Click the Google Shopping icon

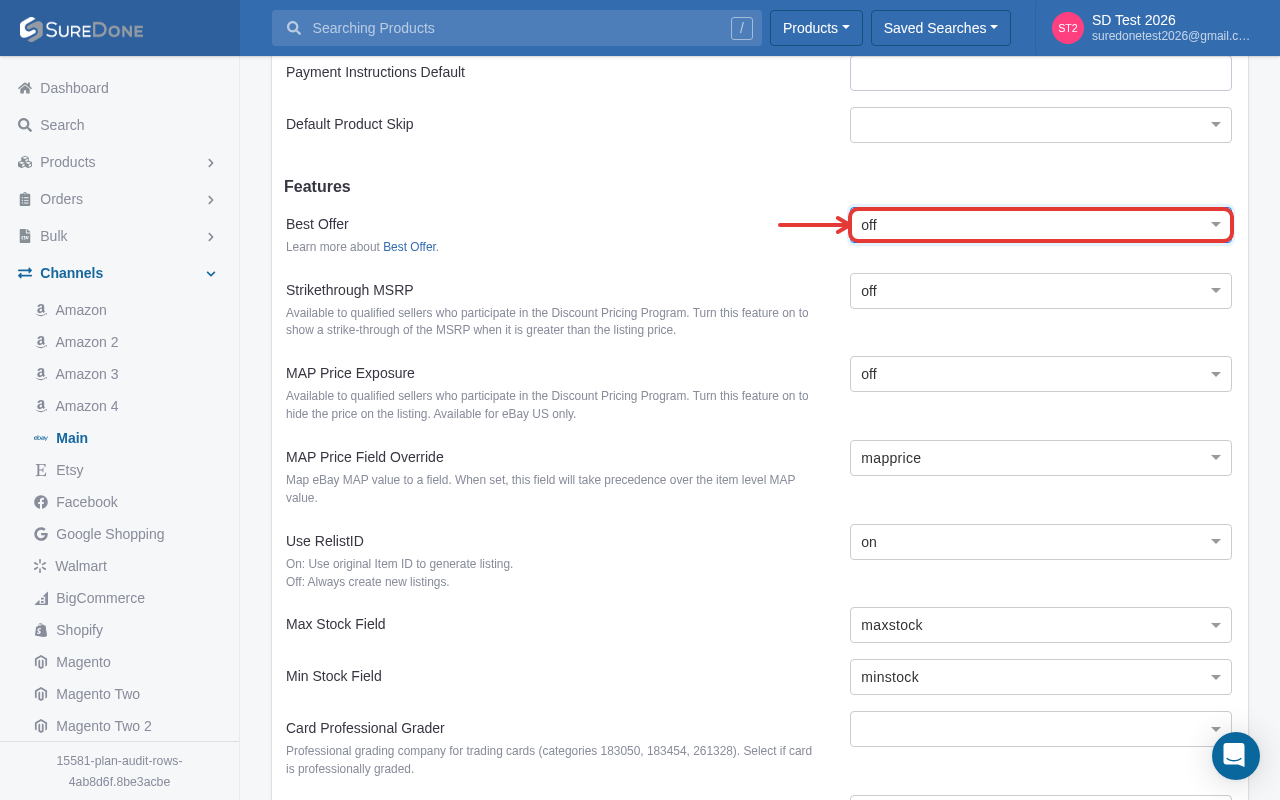(41, 534)
